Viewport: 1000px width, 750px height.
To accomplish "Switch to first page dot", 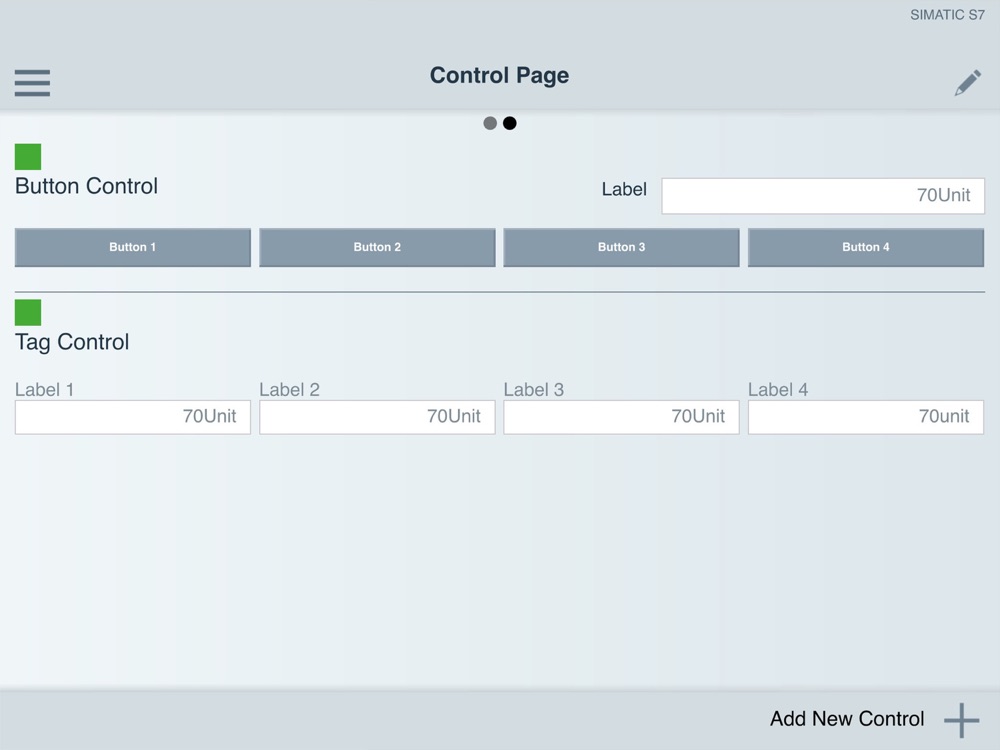I will pos(490,123).
